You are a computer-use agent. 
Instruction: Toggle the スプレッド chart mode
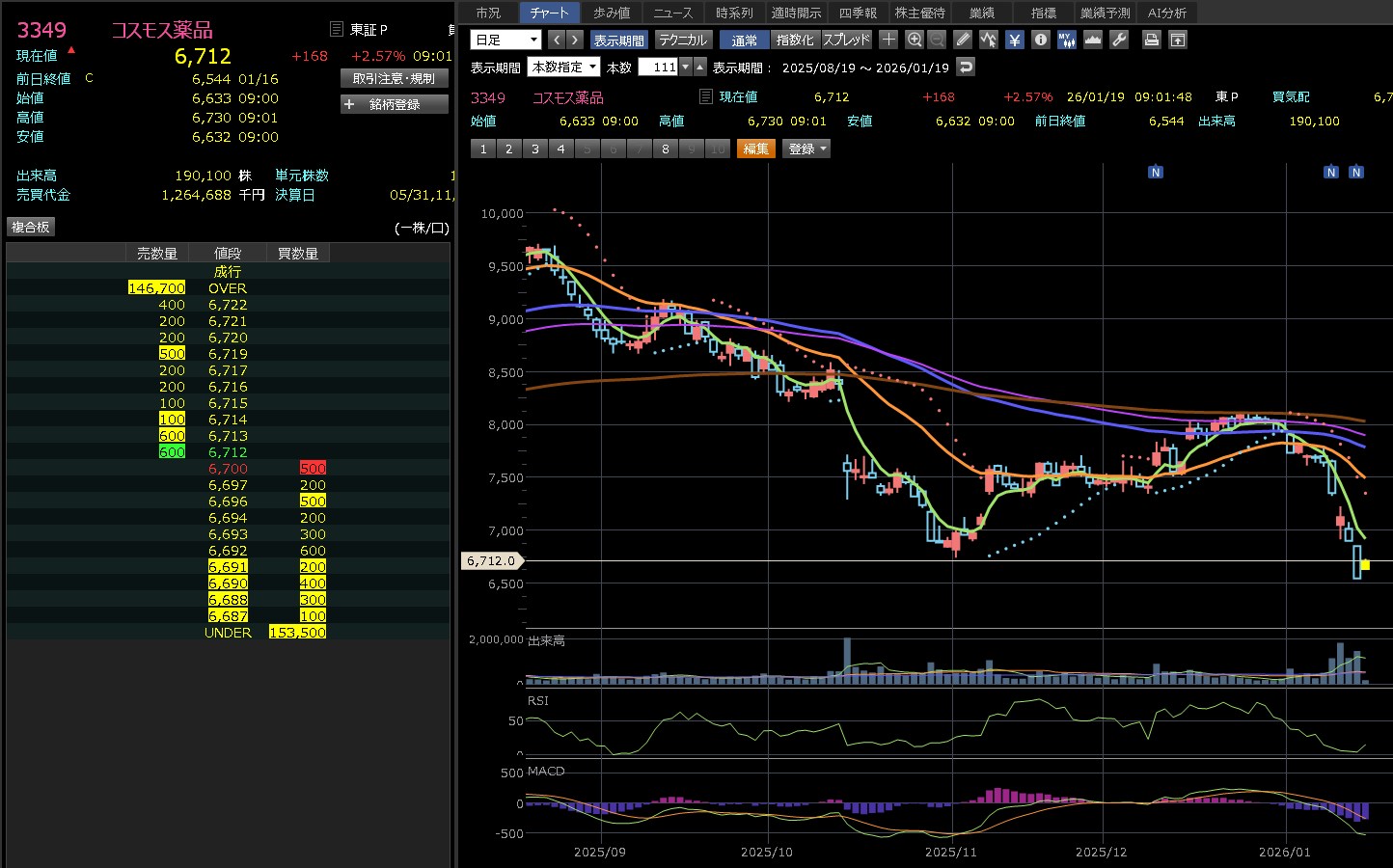pos(846,40)
